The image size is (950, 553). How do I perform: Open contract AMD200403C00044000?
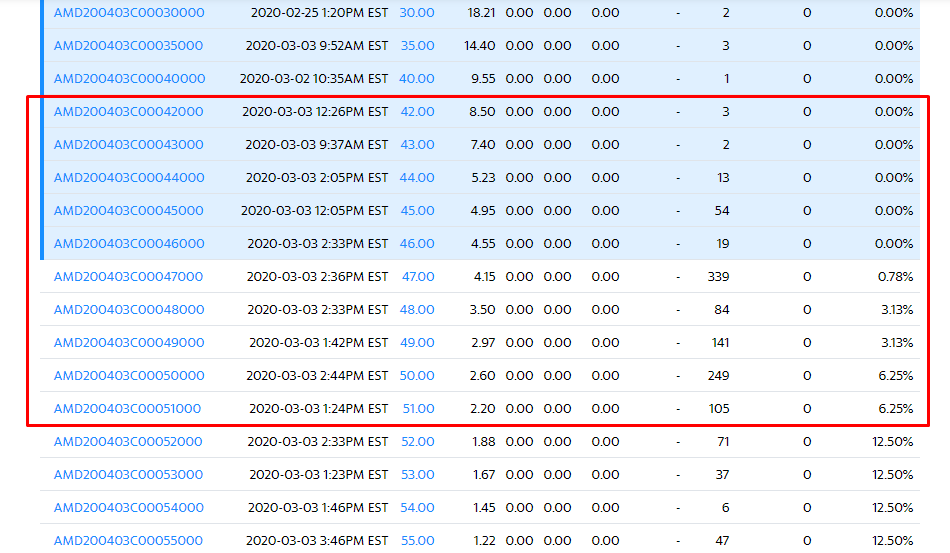pyautogui.click(x=129, y=177)
